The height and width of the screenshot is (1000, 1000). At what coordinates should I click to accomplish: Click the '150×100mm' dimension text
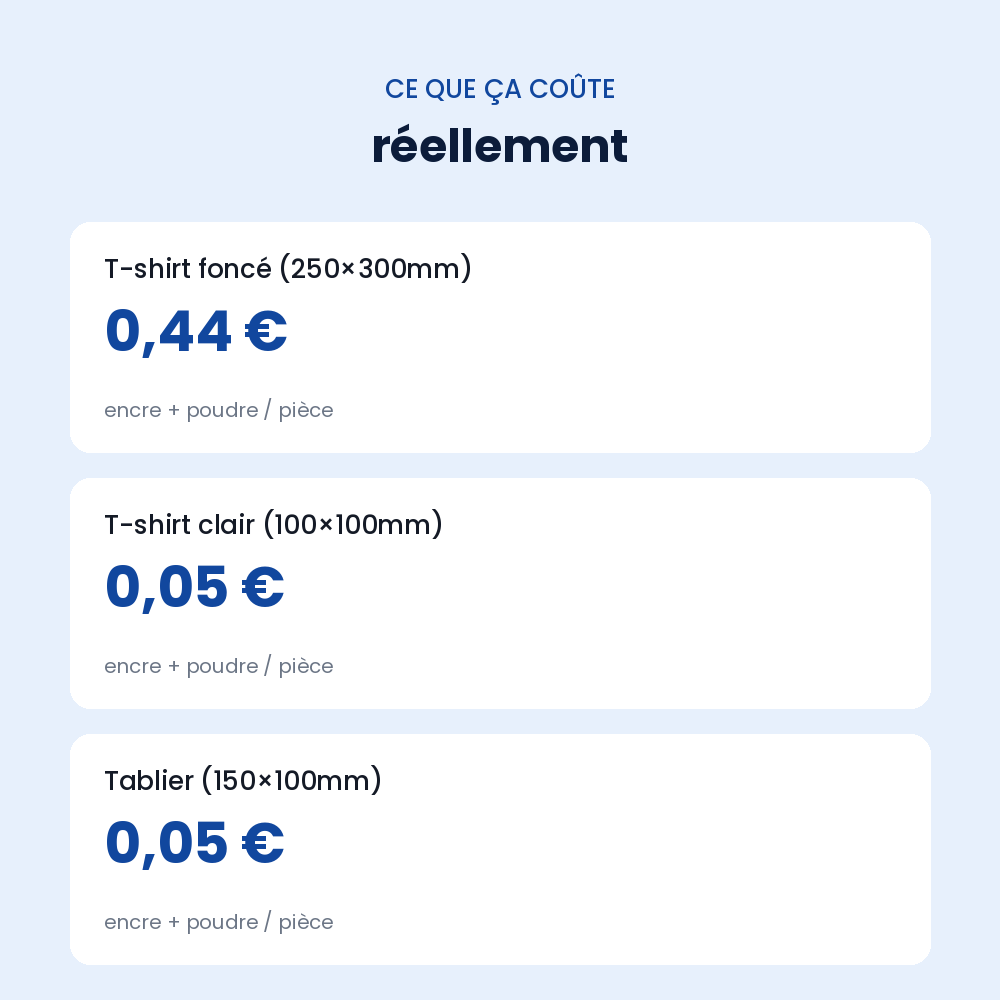(291, 781)
